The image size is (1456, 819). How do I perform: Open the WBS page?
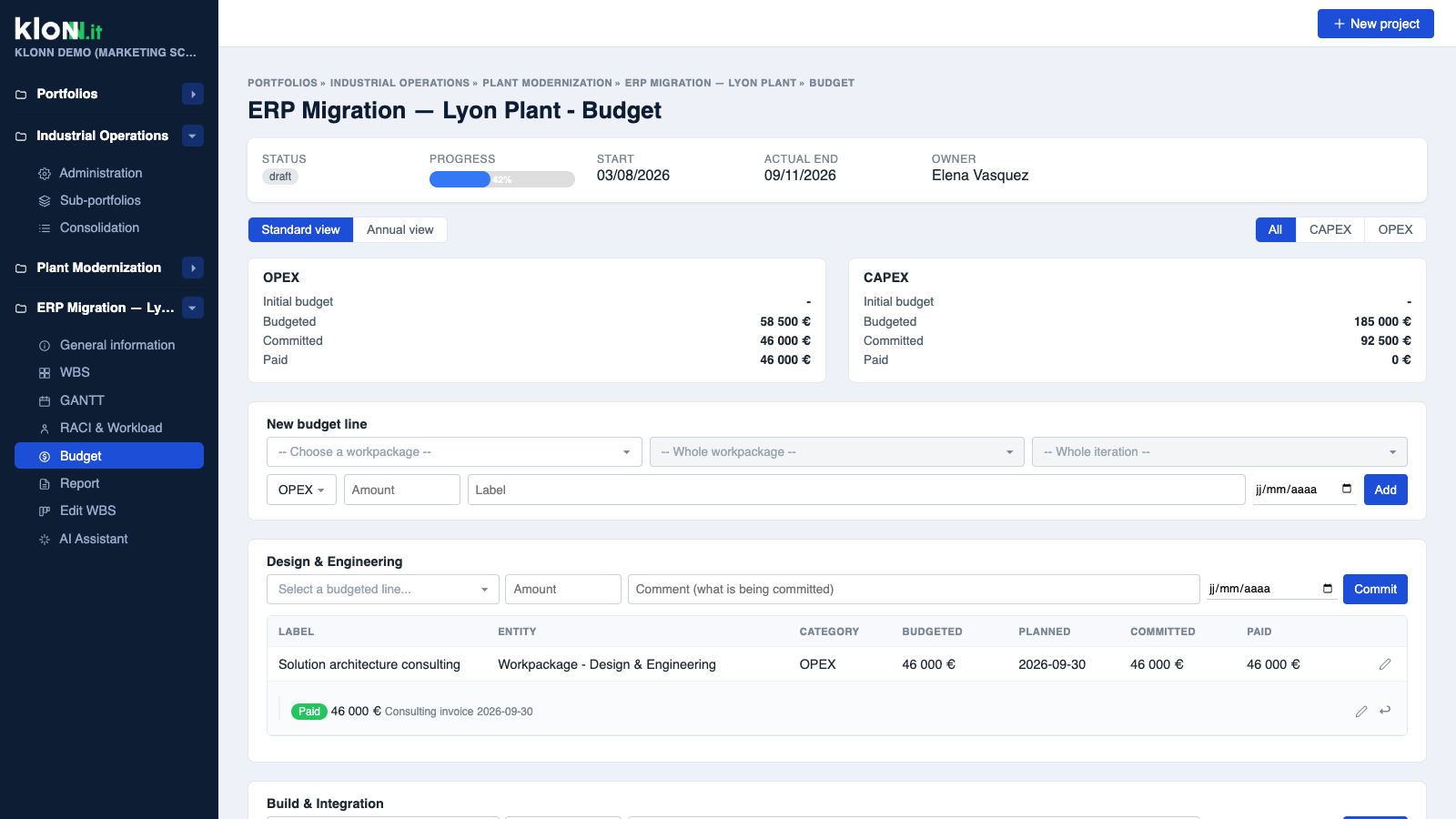pos(109,373)
